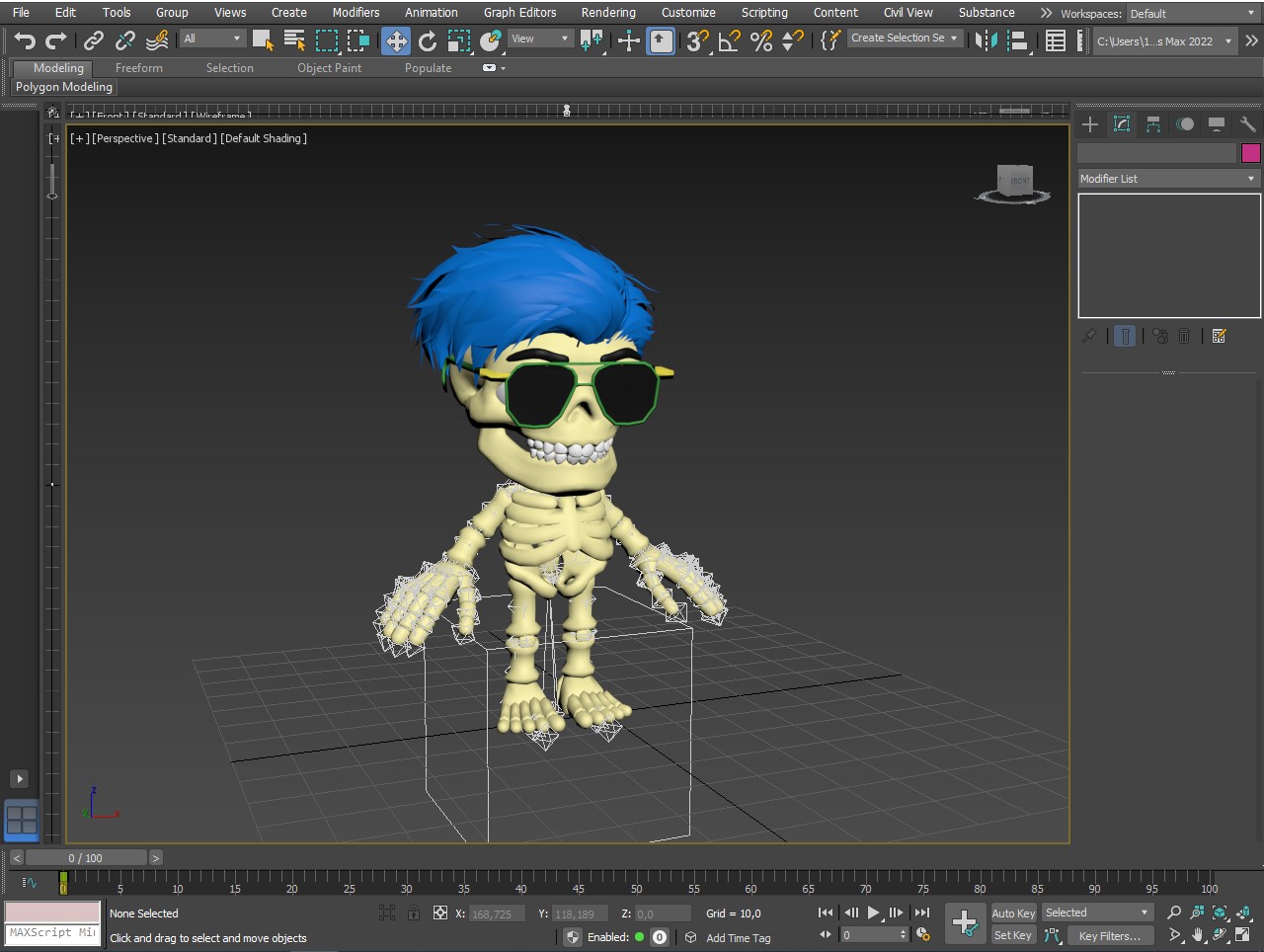Select the Rotate tool icon
The height and width of the screenshot is (952, 1264).
coord(428,40)
